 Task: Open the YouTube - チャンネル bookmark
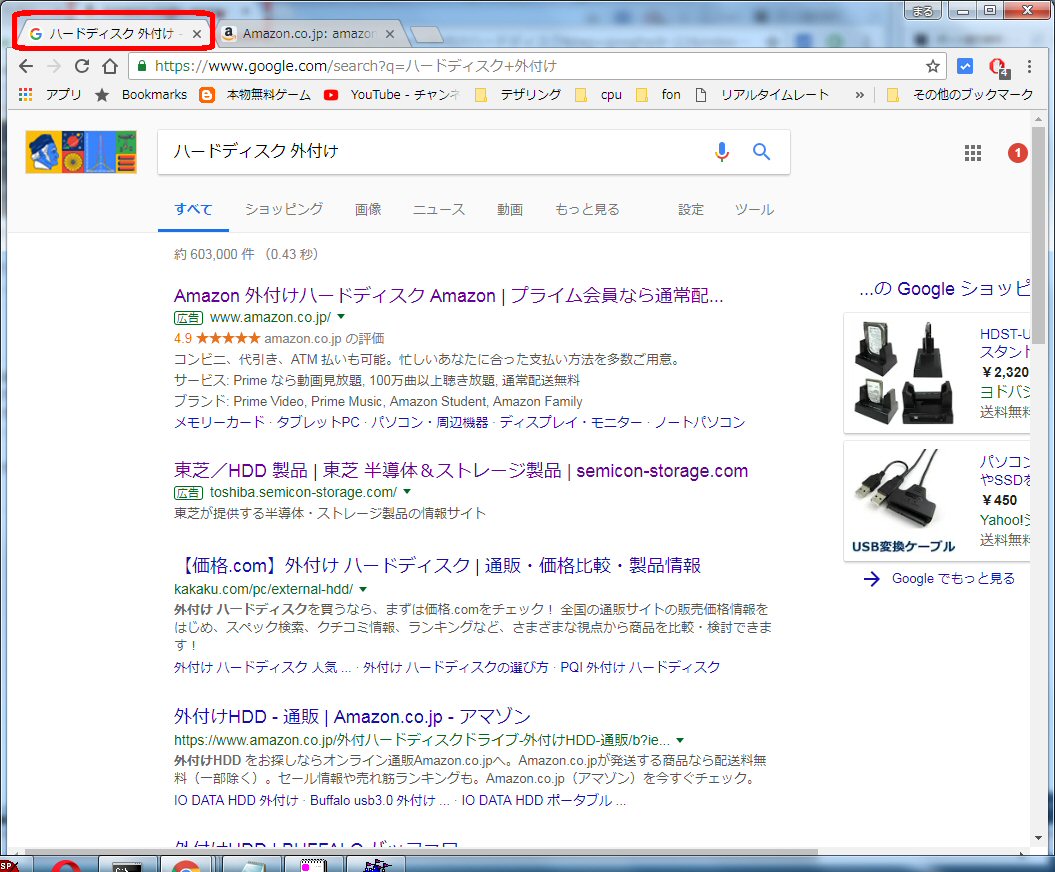(392, 94)
